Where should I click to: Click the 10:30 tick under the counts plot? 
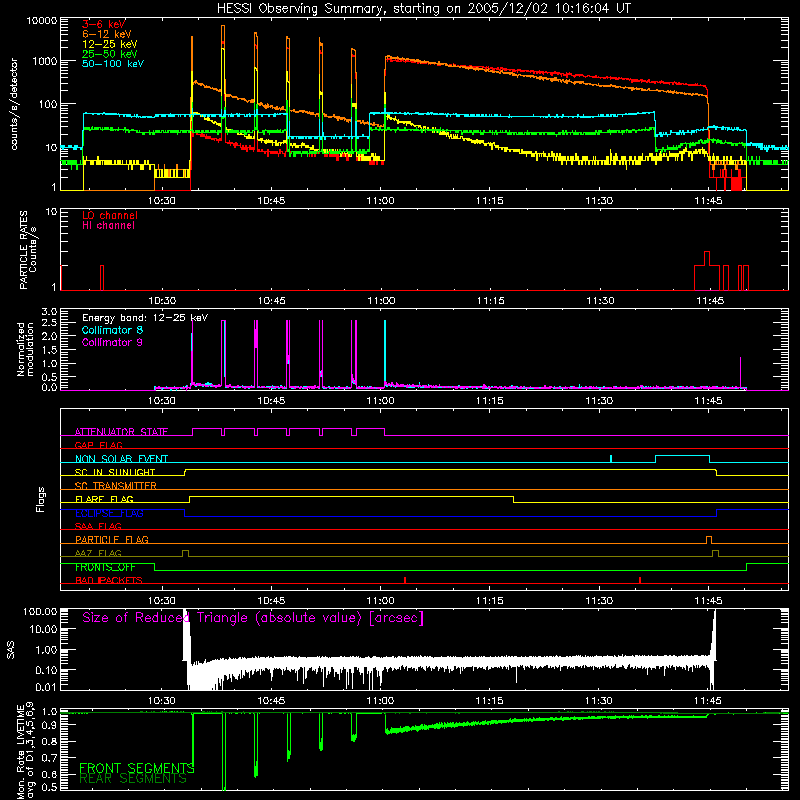click(161, 201)
